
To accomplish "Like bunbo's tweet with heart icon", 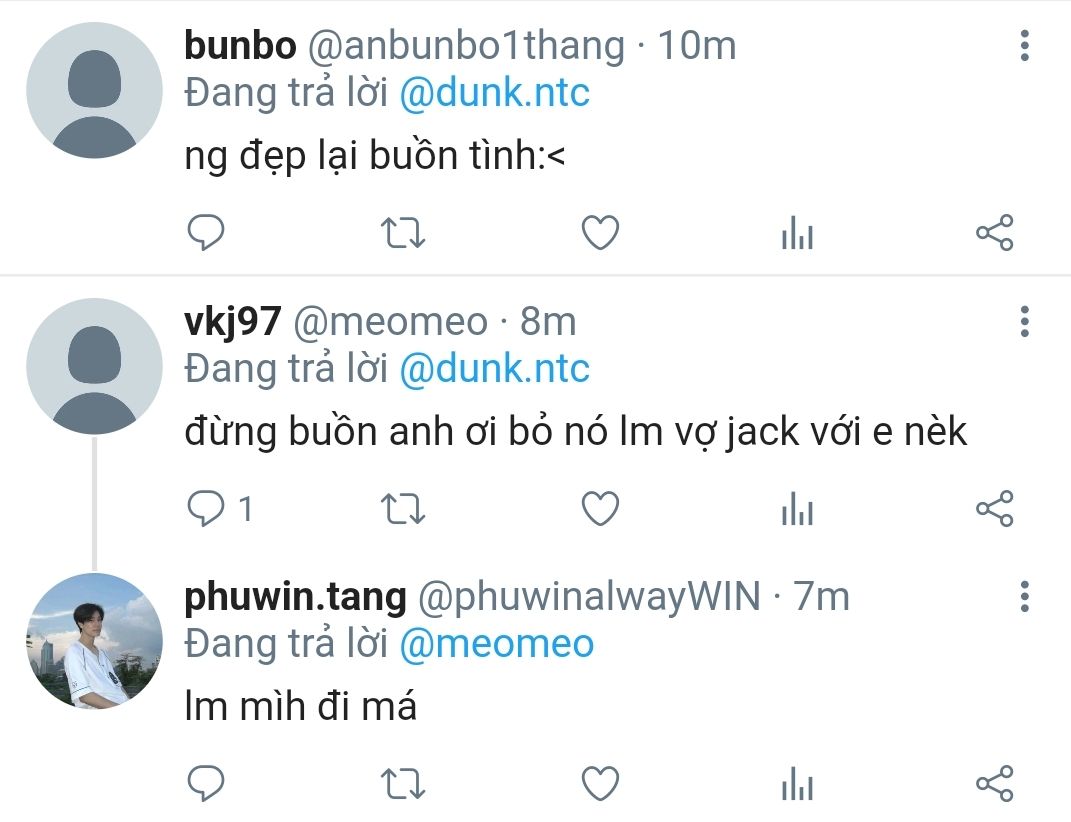I will (600, 232).
